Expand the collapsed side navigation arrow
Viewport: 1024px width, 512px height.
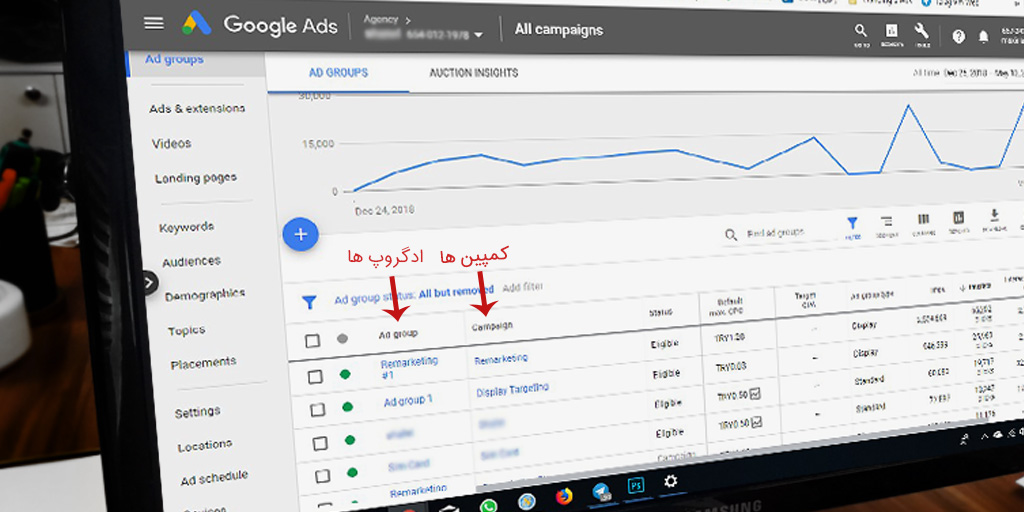click(150, 283)
